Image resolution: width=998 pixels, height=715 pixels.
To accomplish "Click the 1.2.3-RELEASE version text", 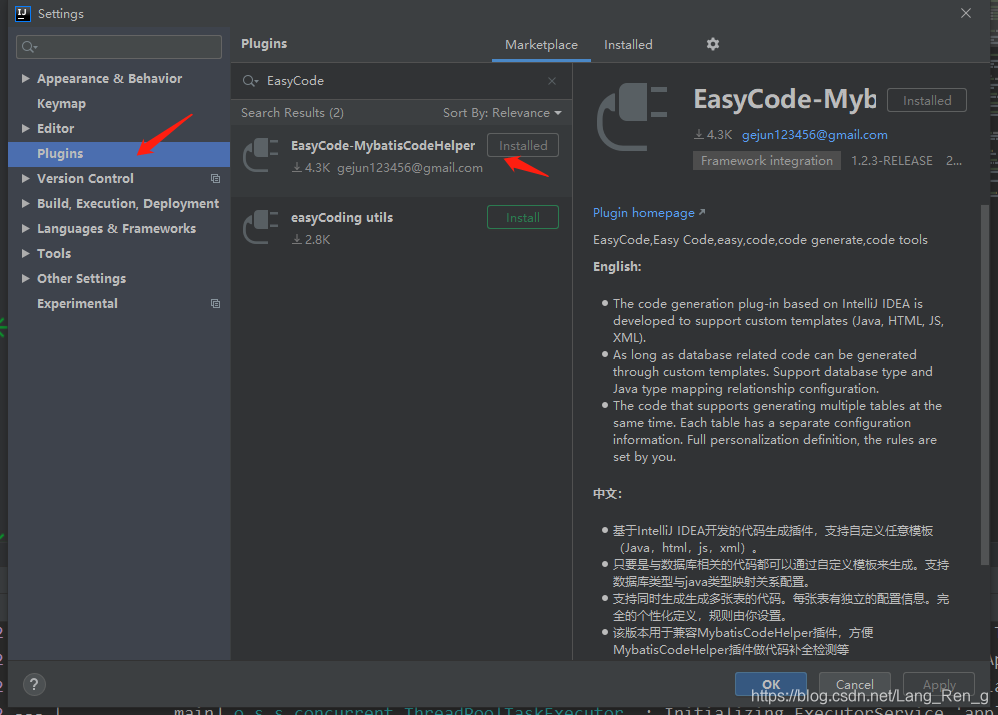I will (x=892, y=160).
